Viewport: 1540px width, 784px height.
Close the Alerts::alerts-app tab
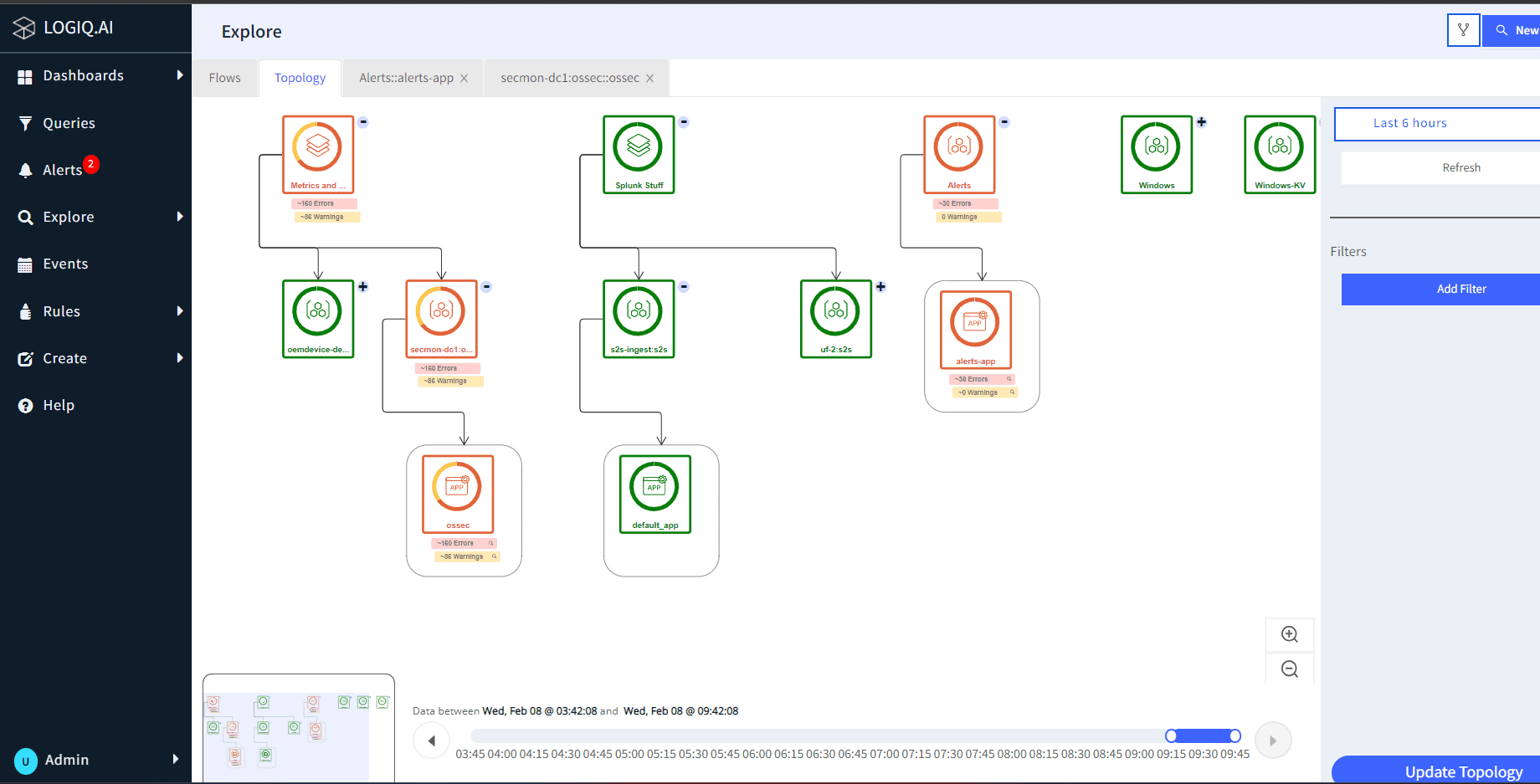tap(465, 78)
